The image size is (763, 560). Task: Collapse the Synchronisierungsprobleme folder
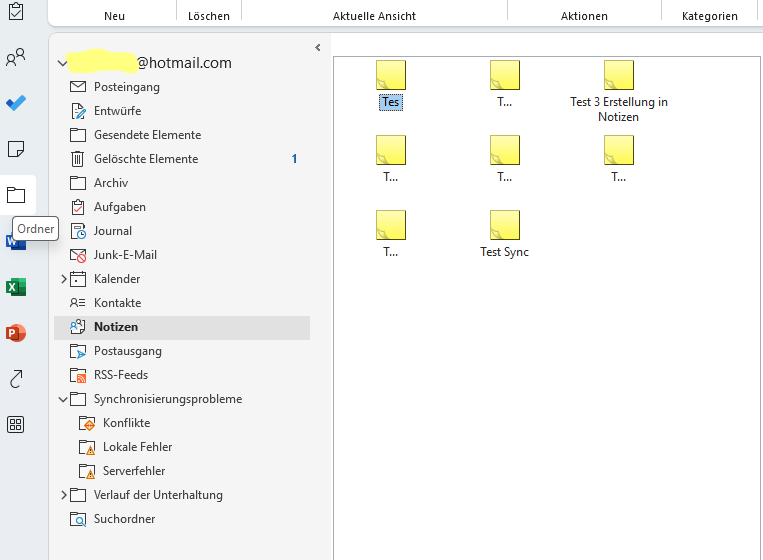pyautogui.click(x=64, y=399)
